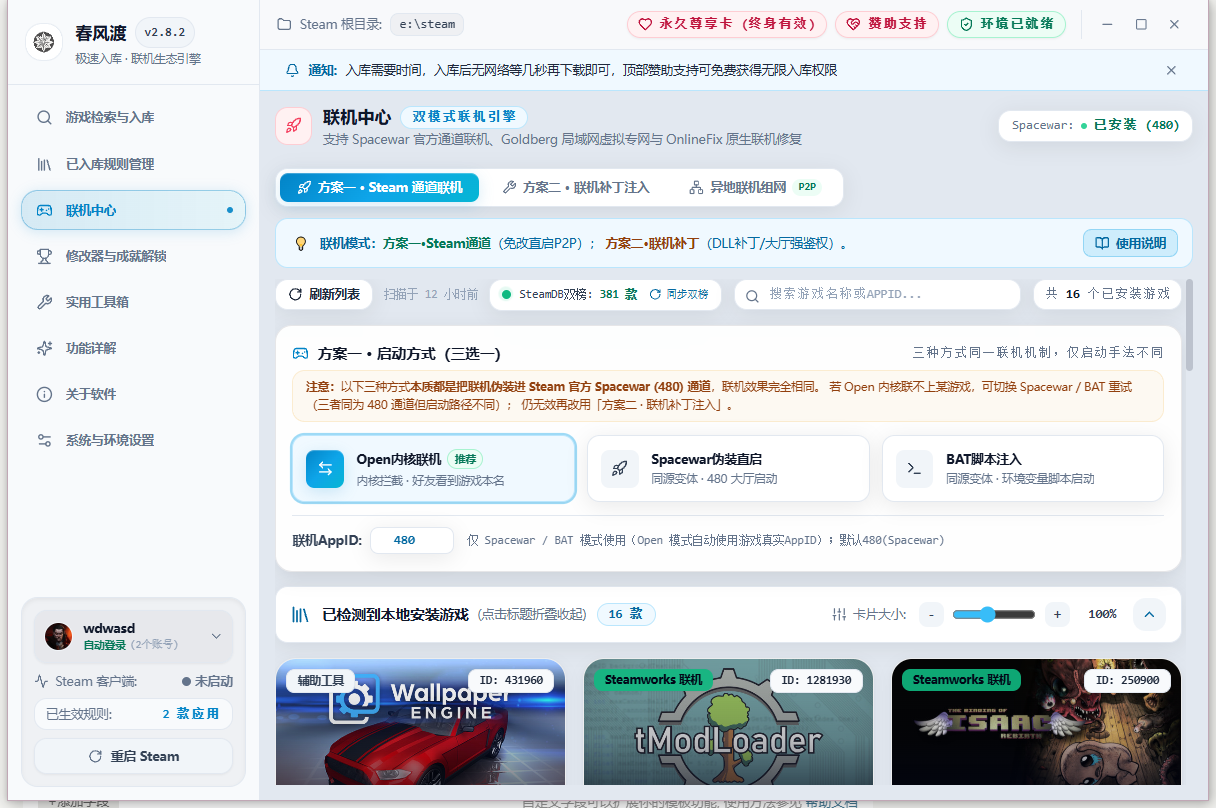Open 系统与环境设置 in the sidebar

tap(133, 440)
